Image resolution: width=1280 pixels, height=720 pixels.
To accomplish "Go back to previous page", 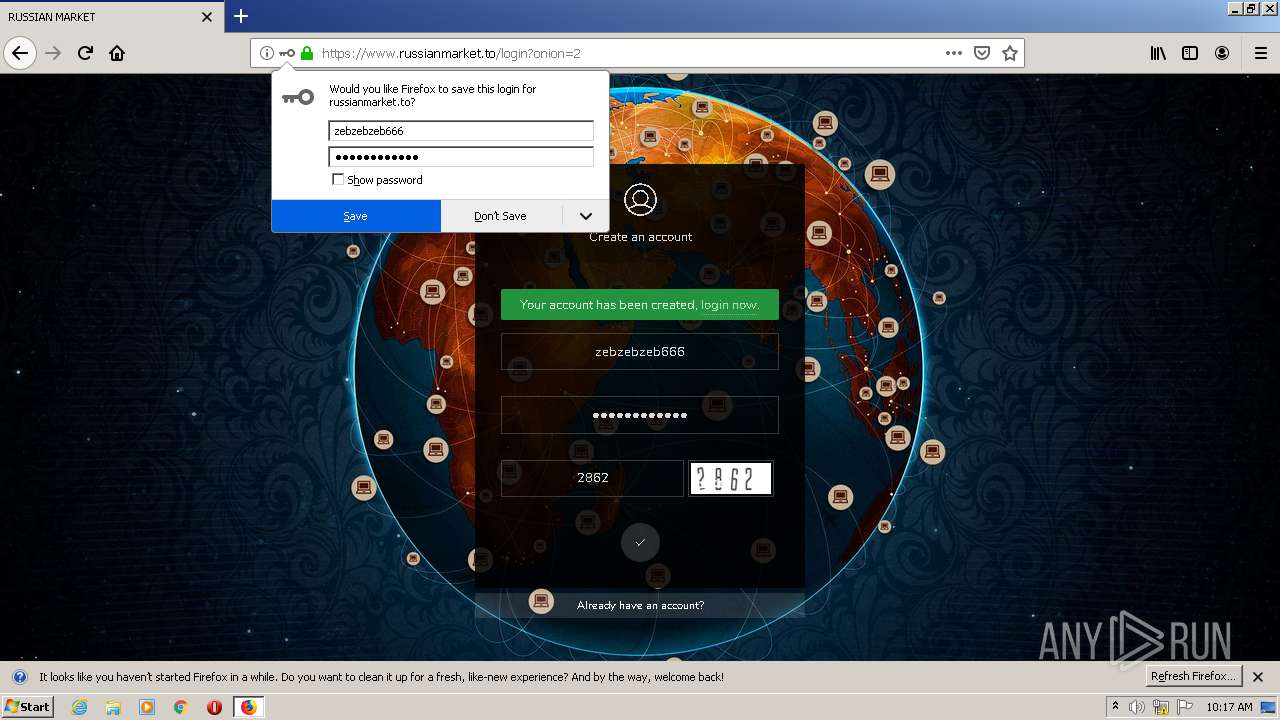I will tap(20, 53).
